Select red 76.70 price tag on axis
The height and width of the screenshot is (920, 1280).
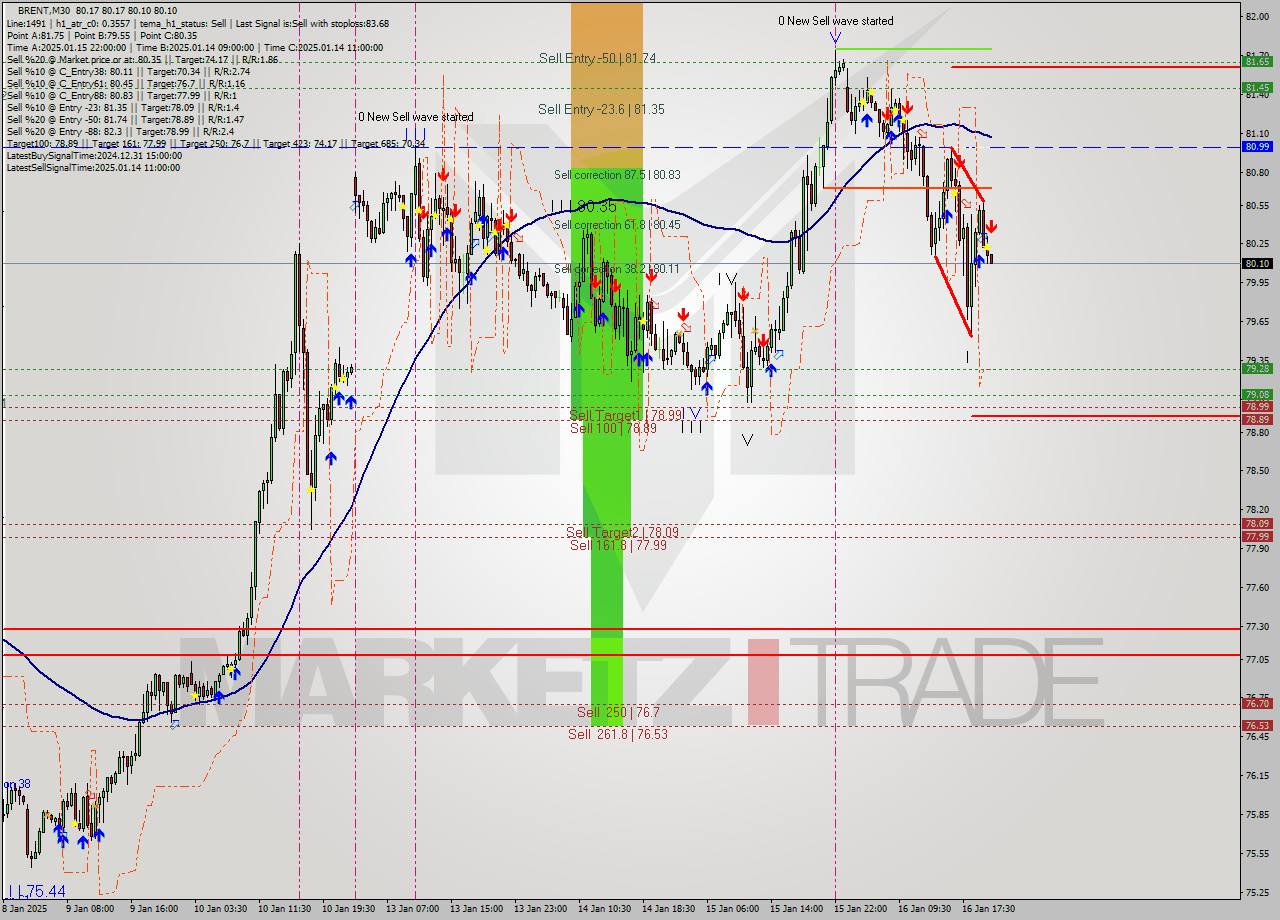coord(1256,704)
